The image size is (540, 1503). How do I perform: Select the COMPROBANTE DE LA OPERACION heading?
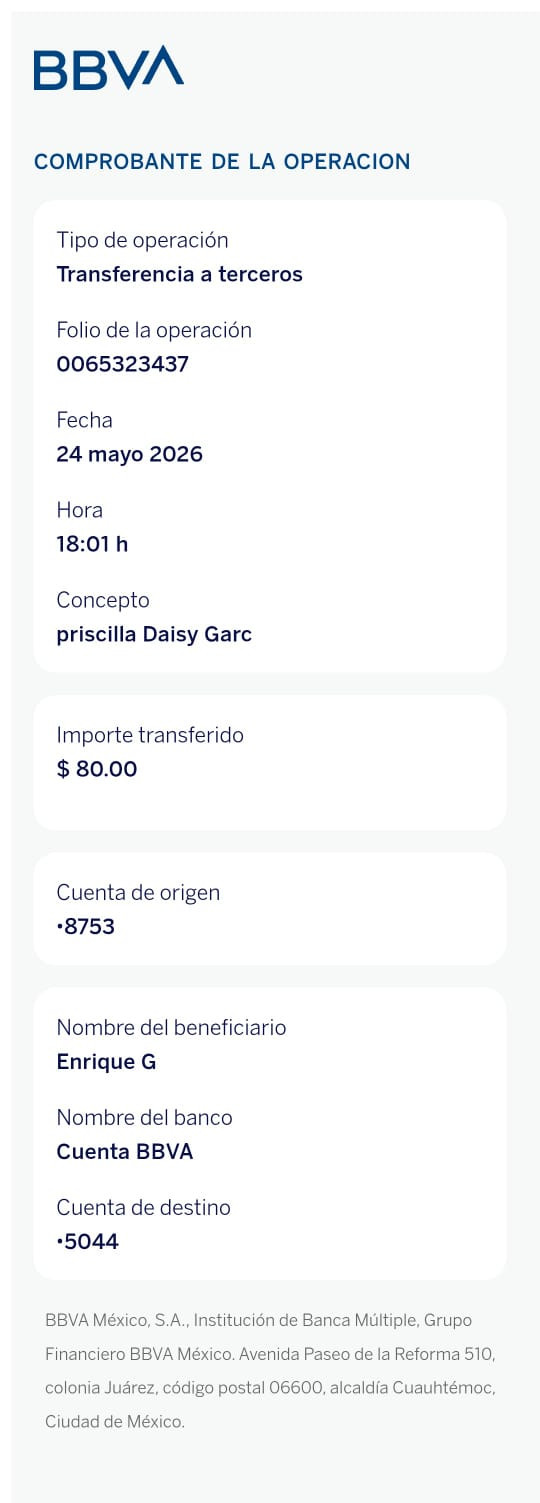(222, 162)
